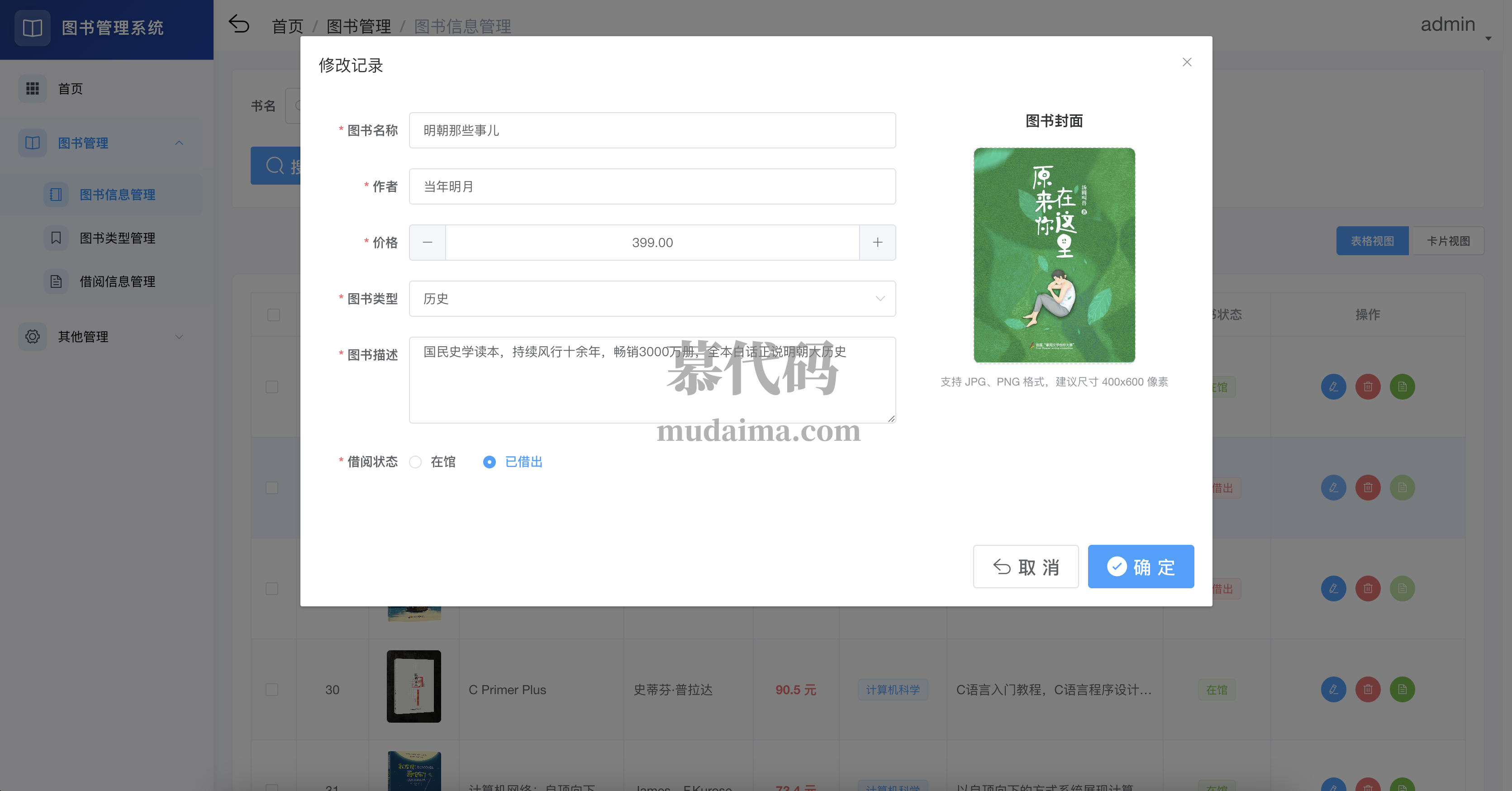Image resolution: width=1512 pixels, height=791 pixels.
Task: Open 借阅信息管理 document icon
Action: 56,281
